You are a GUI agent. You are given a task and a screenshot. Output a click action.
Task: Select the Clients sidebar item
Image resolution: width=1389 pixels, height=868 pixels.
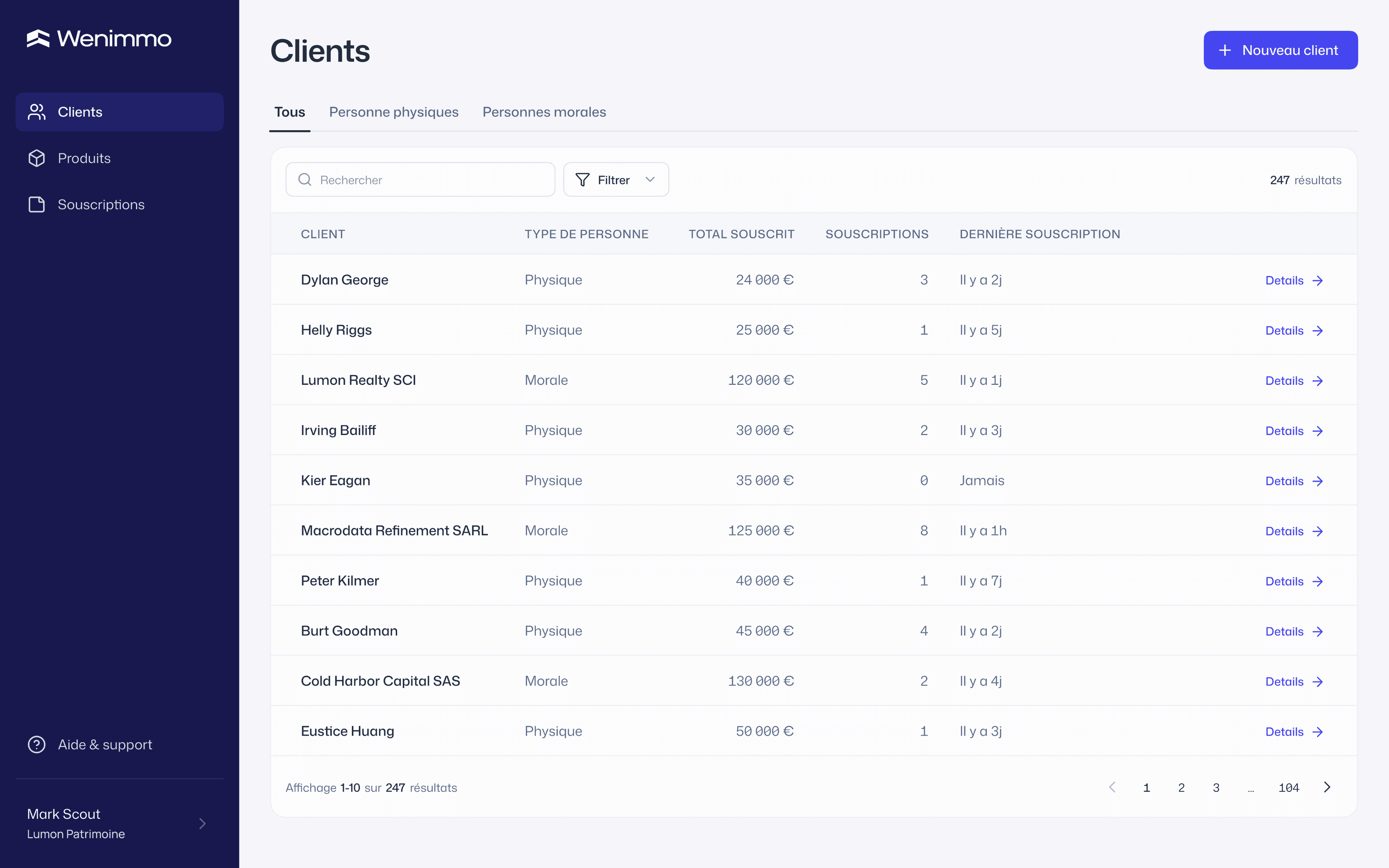point(119,112)
